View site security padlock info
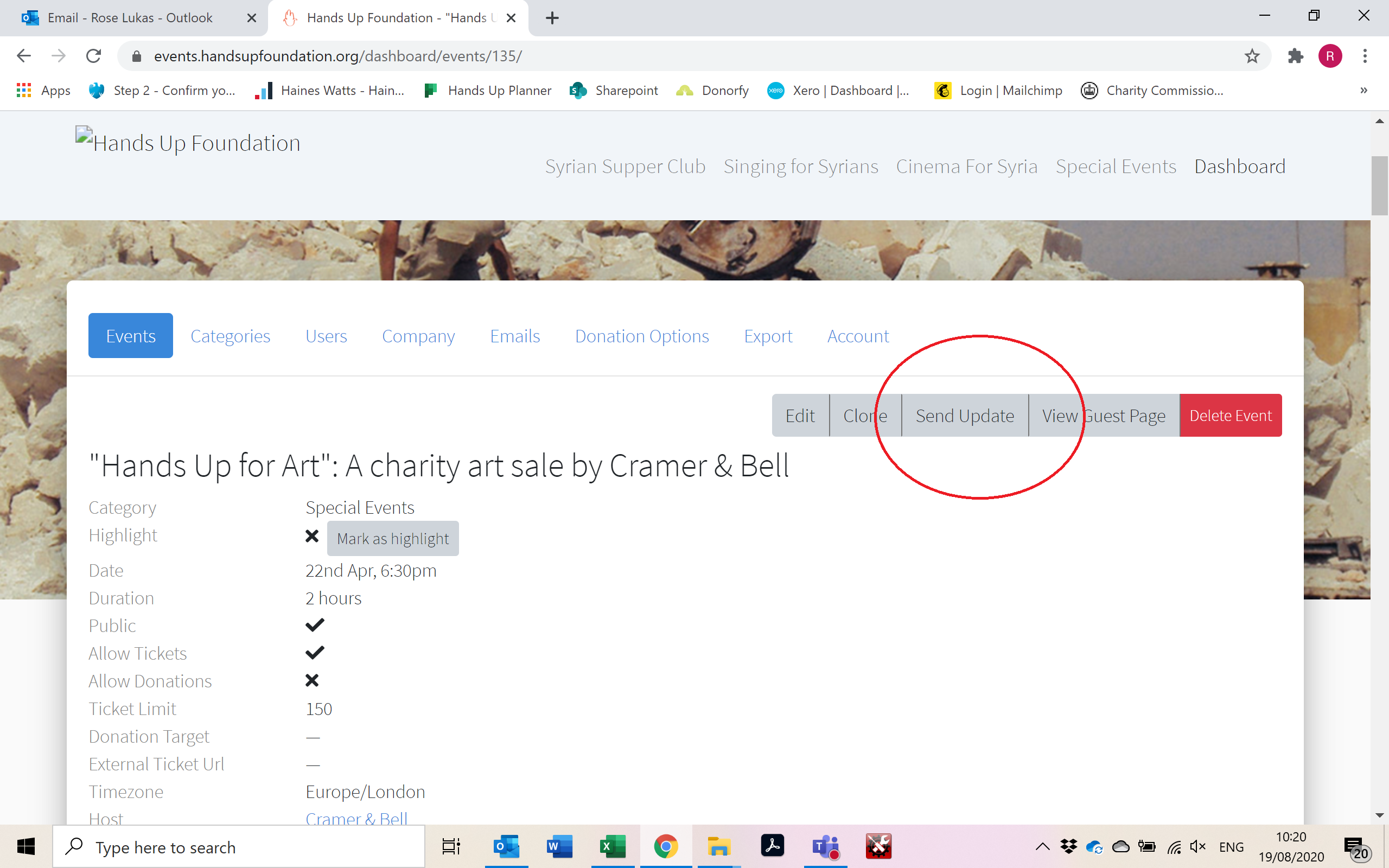Viewport: 1389px width, 868px height. point(137,56)
